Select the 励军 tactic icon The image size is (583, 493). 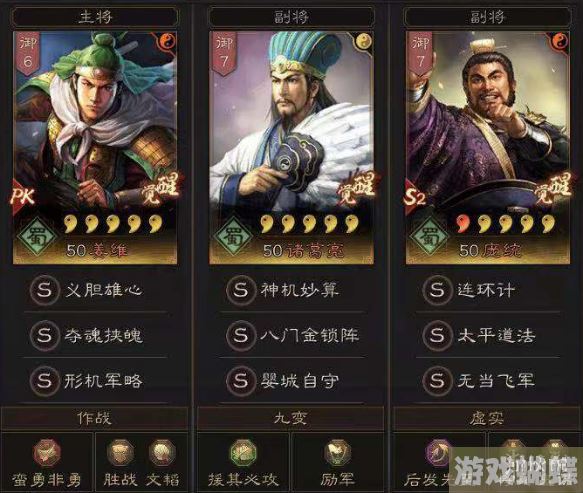pos(337,452)
